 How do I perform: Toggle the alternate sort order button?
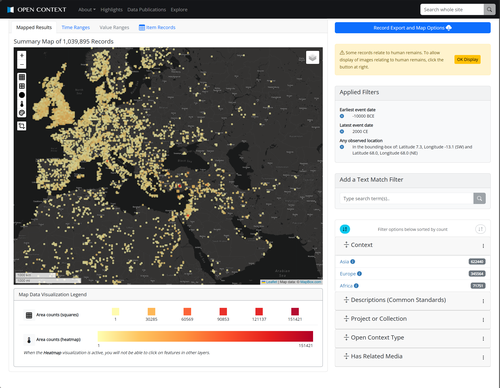(x=480, y=229)
